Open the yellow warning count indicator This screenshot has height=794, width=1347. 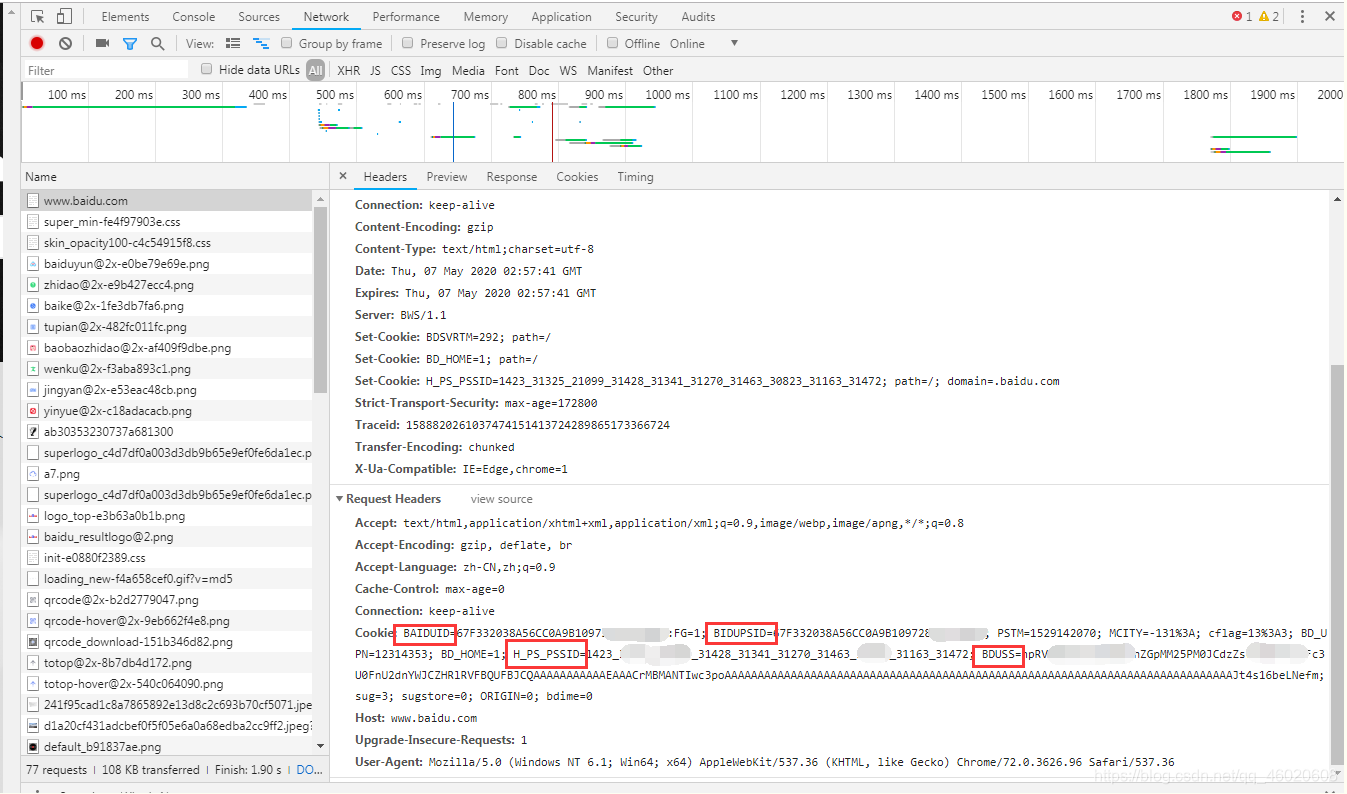click(x=1269, y=17)
